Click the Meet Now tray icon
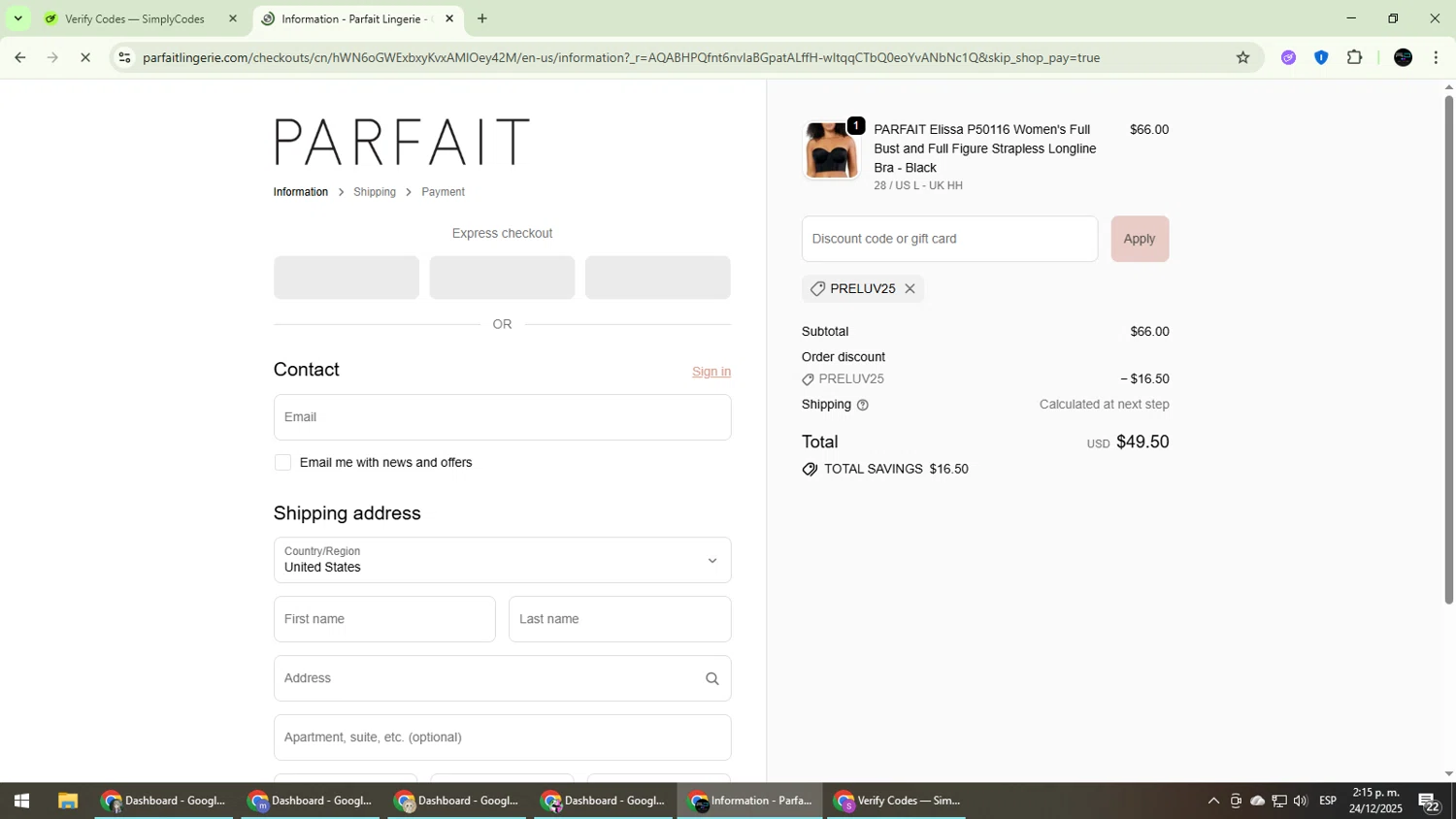Image resolution: width=1456 pixels, height=819 pixels. point(1236,801)
